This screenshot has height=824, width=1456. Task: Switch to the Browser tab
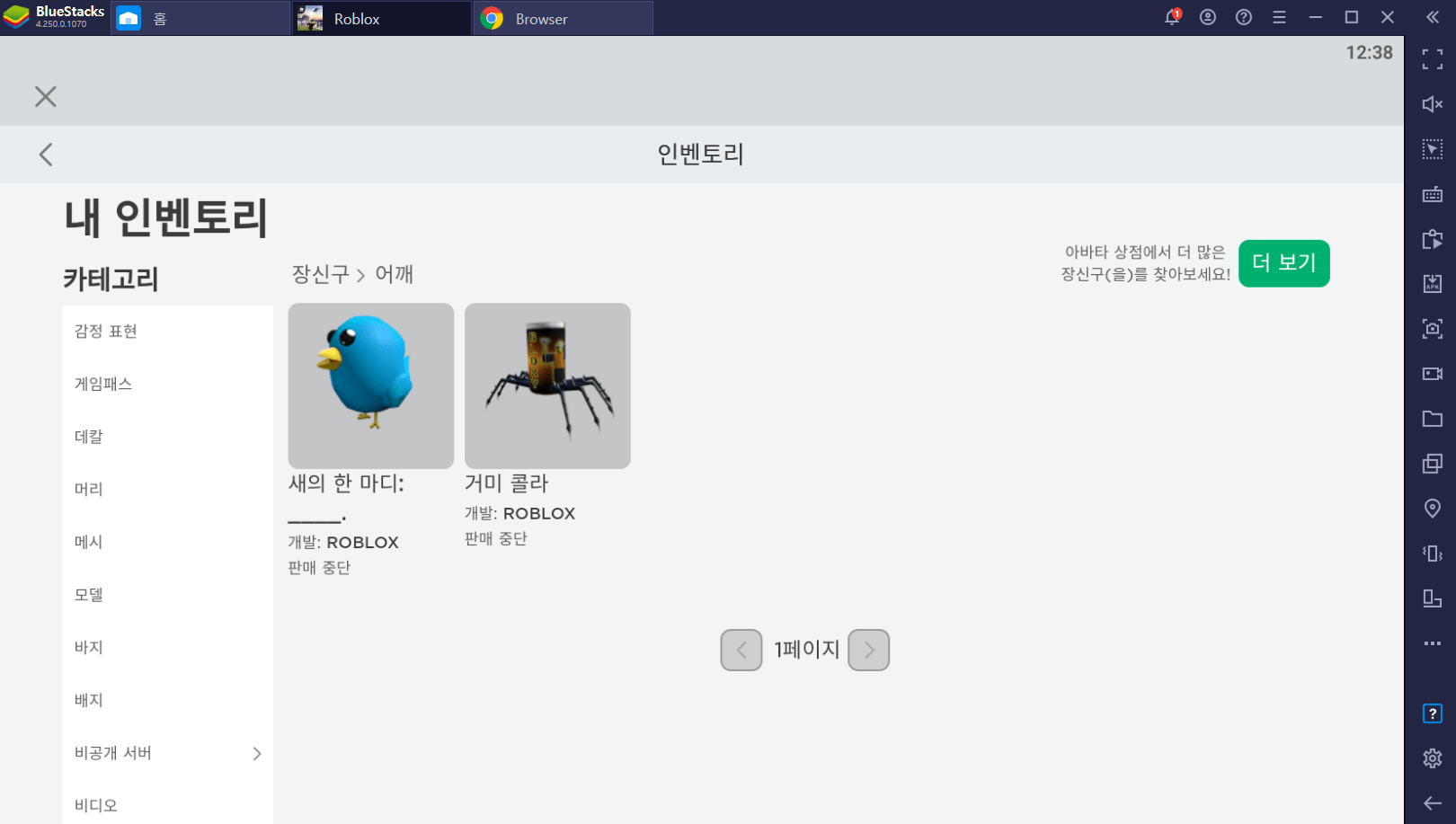(x=564, y=18)
